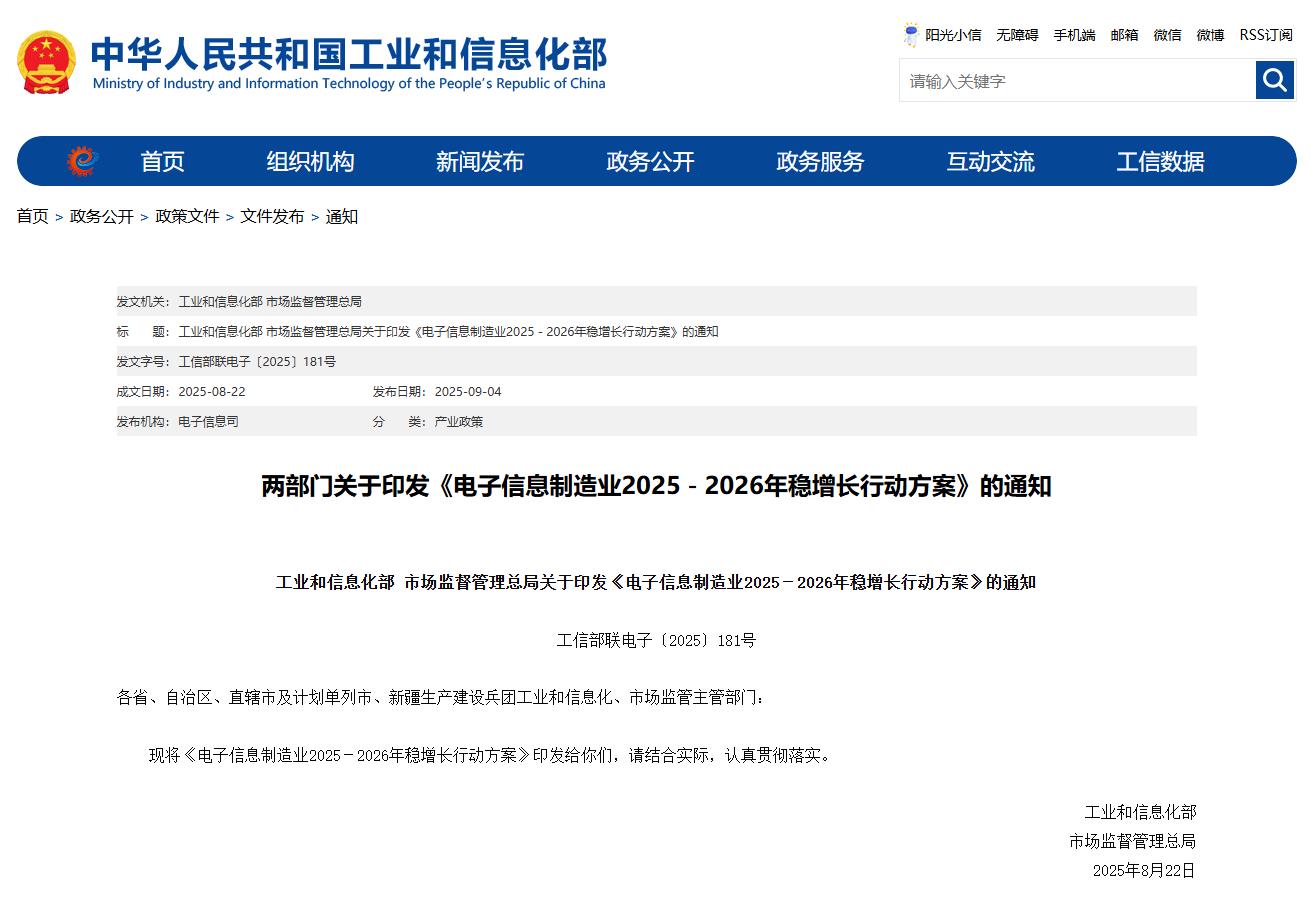Go to 新闻发布 in the navbar
Screen dimensions: 1311x908
coord(480,161)
